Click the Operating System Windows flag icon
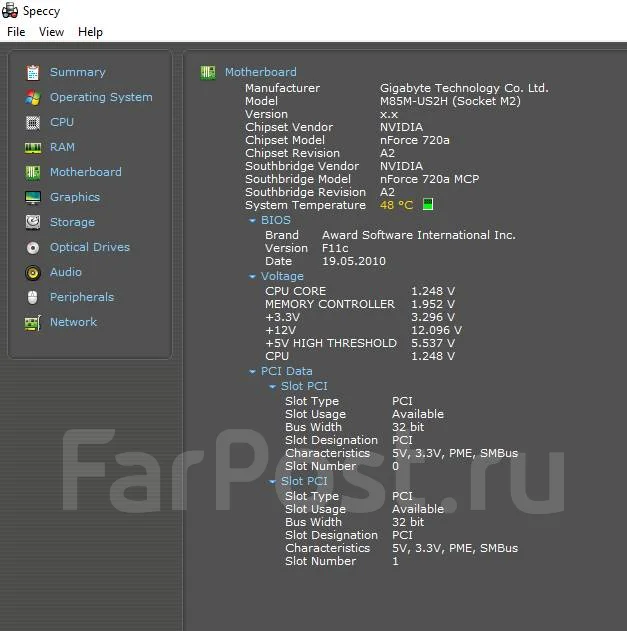Screen dimensions: 627x631 click(x=33, y=98)
